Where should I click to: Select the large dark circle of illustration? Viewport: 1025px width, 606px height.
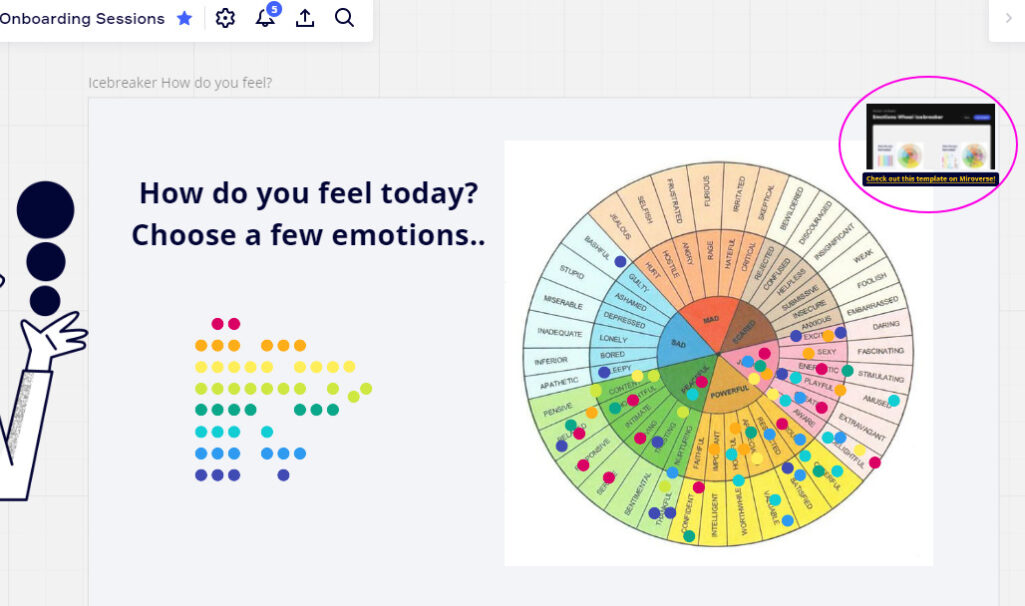pos(46,210)
